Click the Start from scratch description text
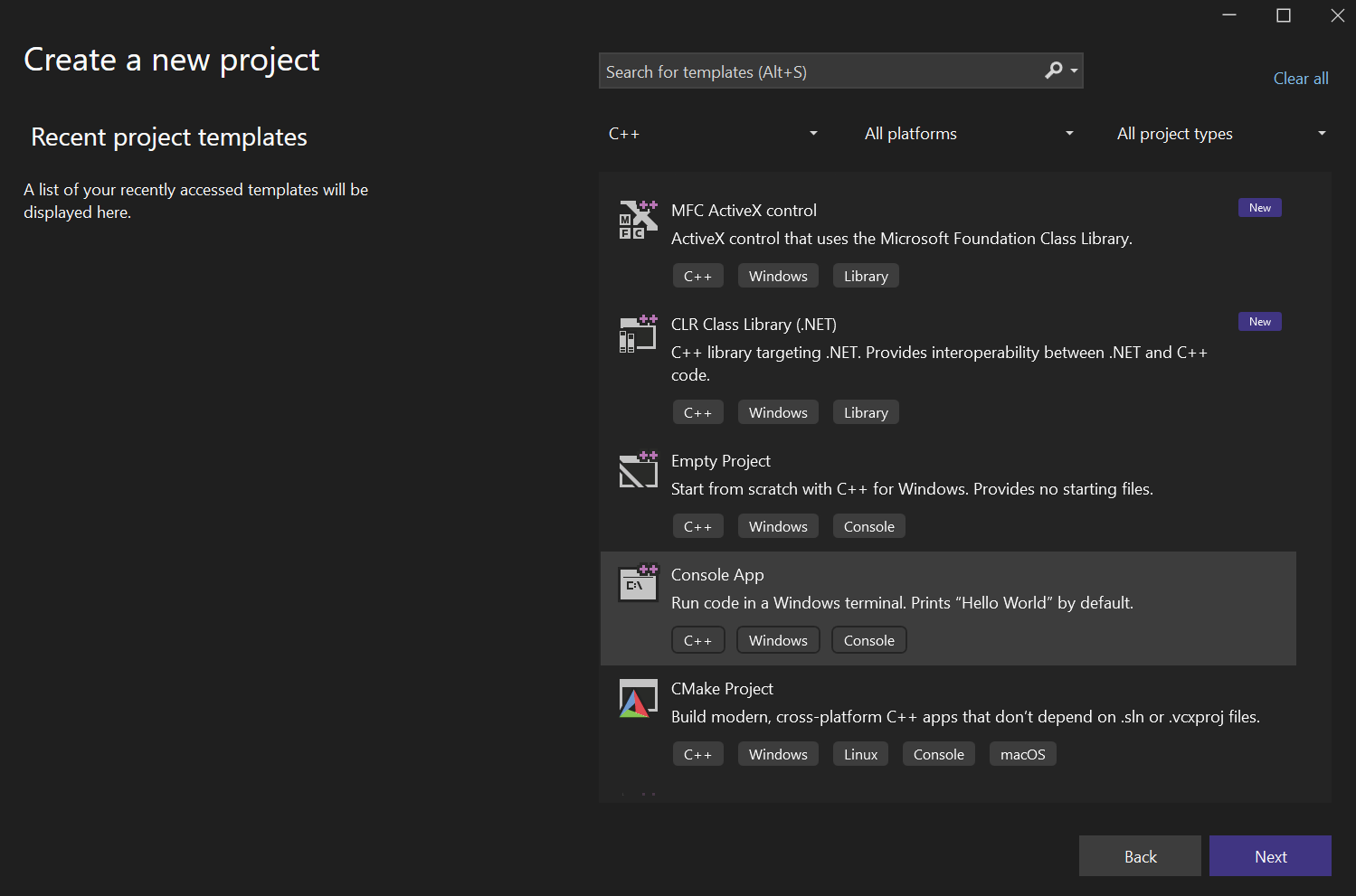The image size is (1356, 896). 912,489
